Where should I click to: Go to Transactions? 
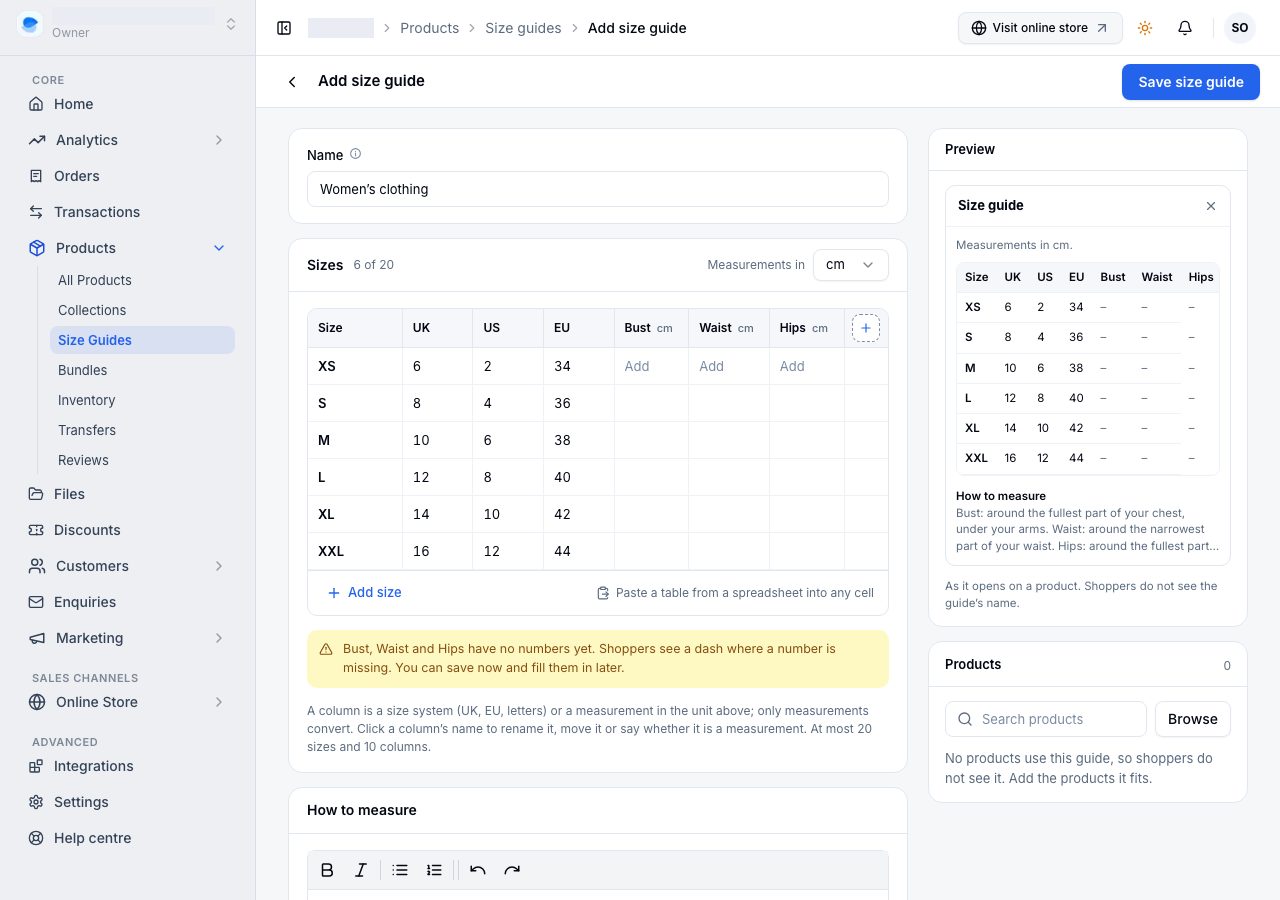click(128, 212)
